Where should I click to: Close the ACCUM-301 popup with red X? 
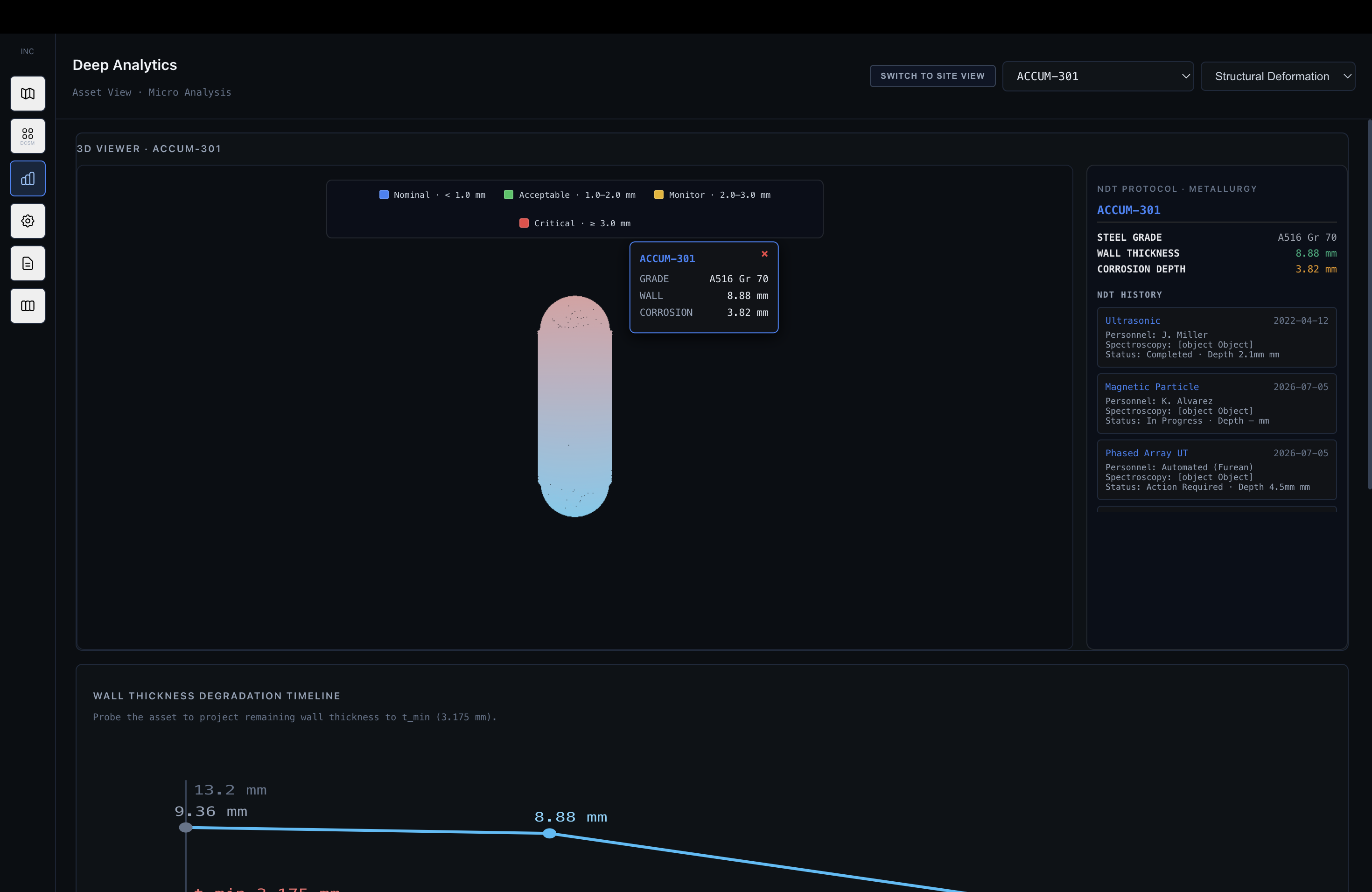coord(764,253)
